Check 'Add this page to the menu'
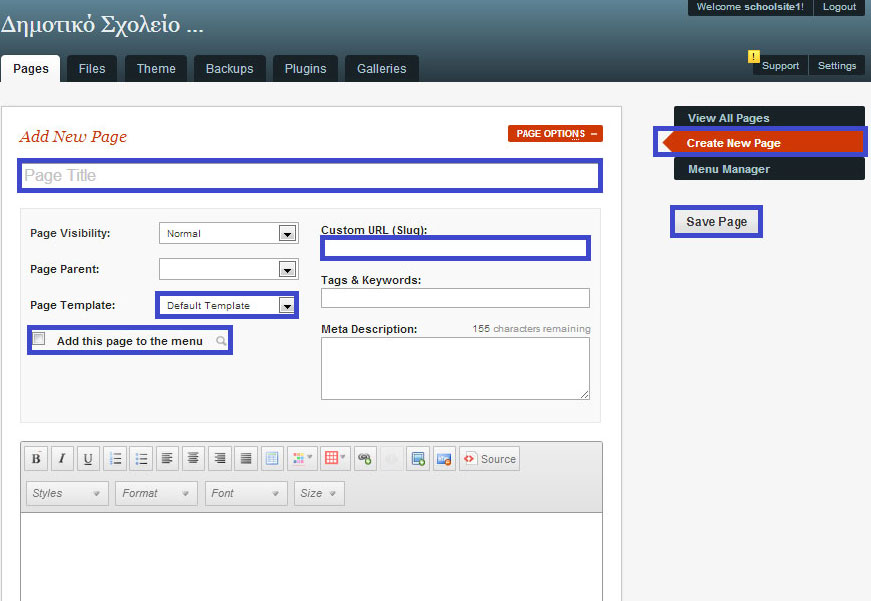The height and width of the screenshot is (601, 871). point(39,339)
